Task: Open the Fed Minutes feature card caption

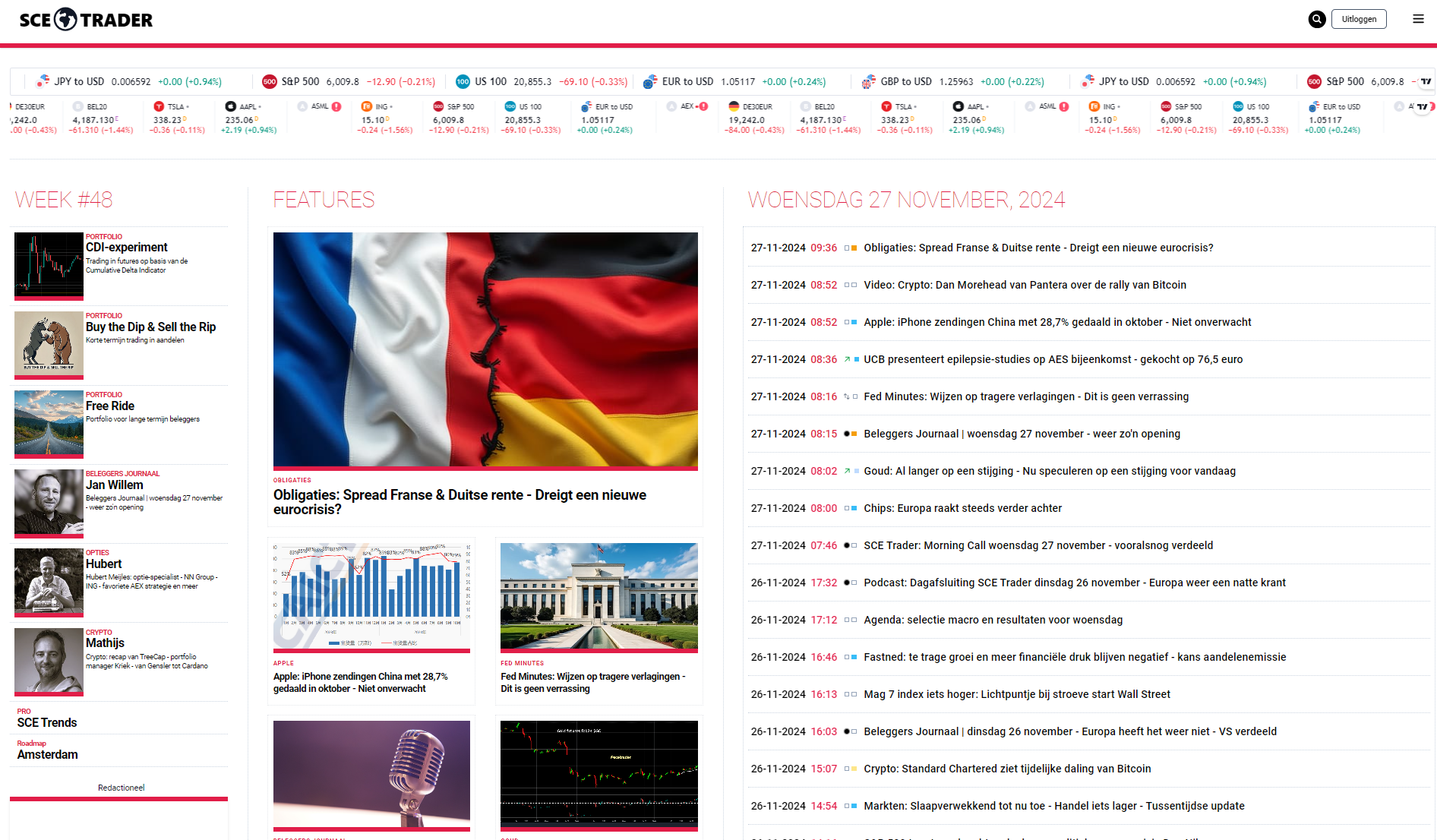Action: click(x=593, y=683)
